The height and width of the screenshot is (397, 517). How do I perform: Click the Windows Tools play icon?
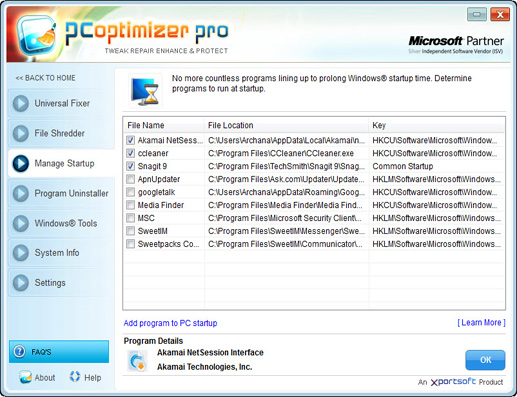(21, 223)
